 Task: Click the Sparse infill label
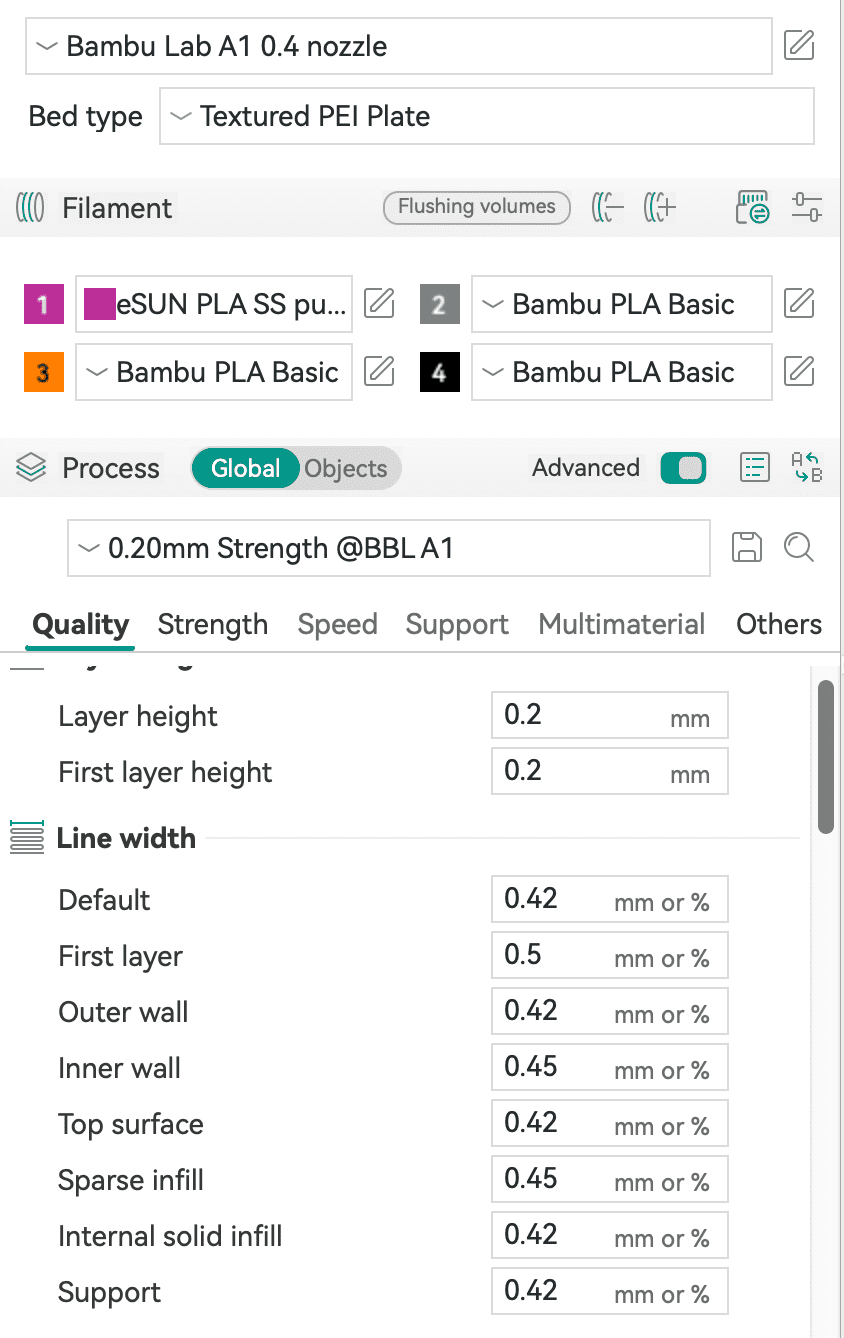(x=131, y=1180)
